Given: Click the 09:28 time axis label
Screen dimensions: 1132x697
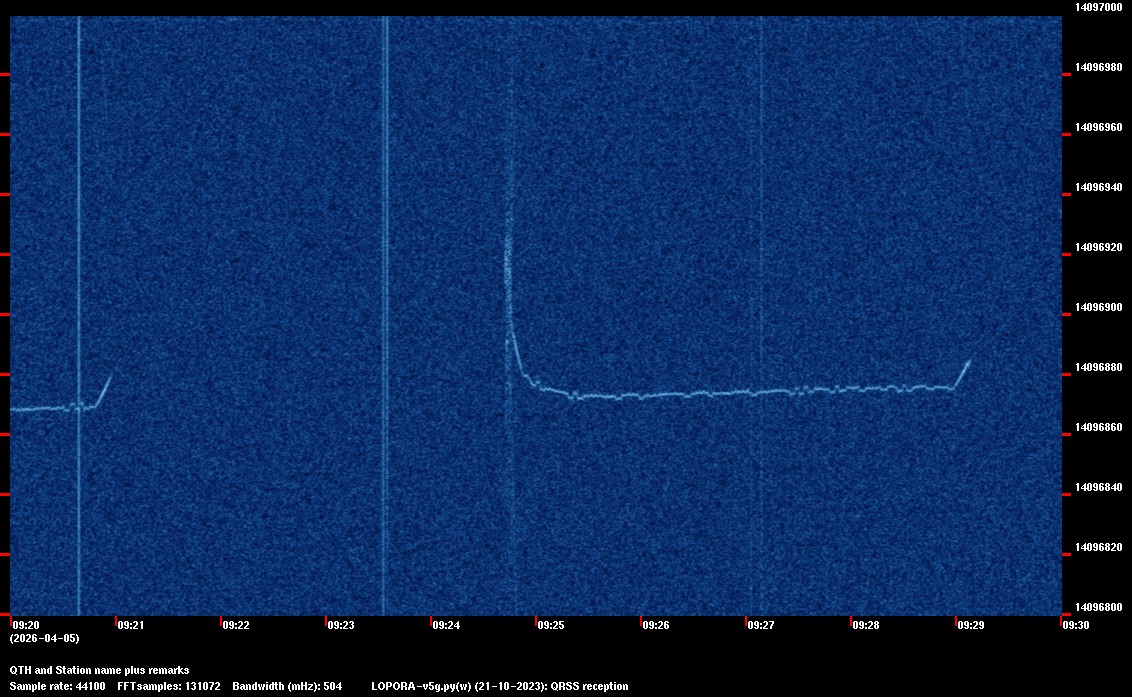Looking at the screenshot, I should pyautogui.click(x=866, y=625).
